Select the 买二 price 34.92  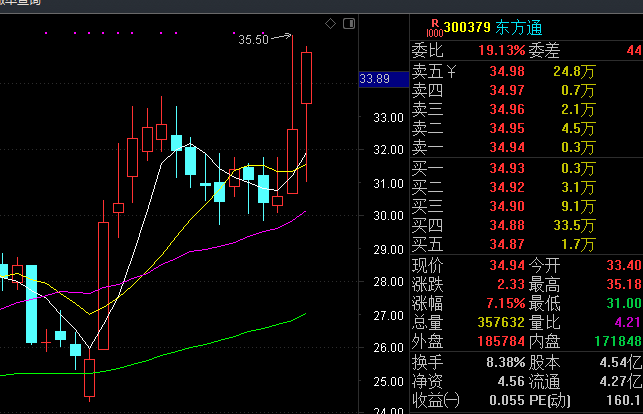click(507, 187)
